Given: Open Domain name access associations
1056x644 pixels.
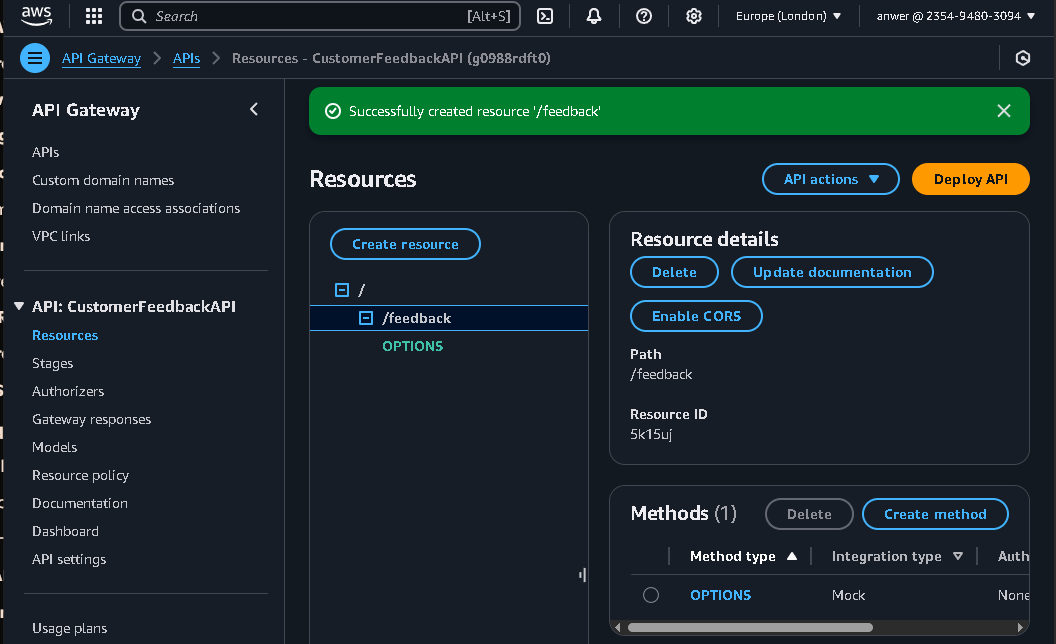Looking at the screenshot, I should point(136,209).
